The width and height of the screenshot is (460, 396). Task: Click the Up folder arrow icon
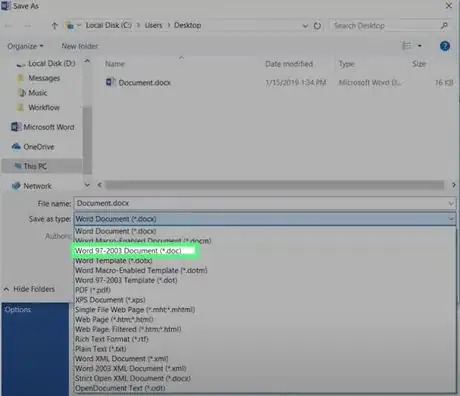coord(55,25)
